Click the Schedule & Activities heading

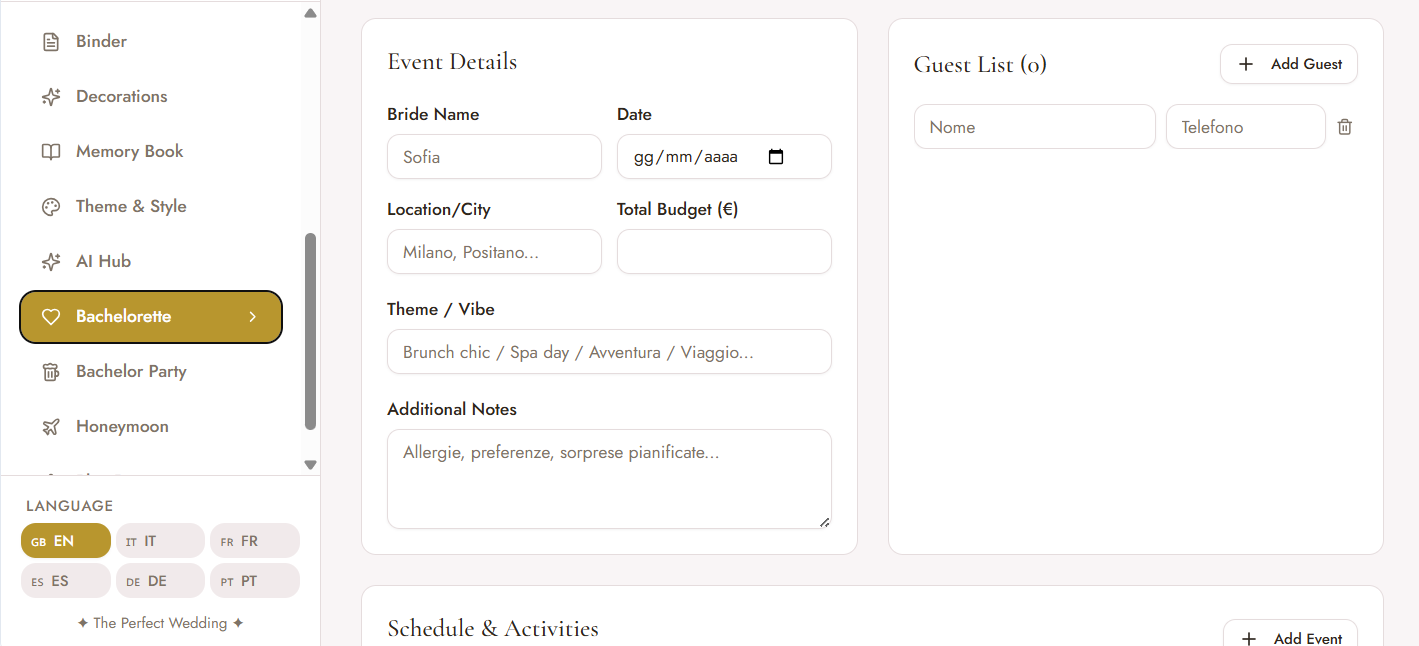coord(493,629)
